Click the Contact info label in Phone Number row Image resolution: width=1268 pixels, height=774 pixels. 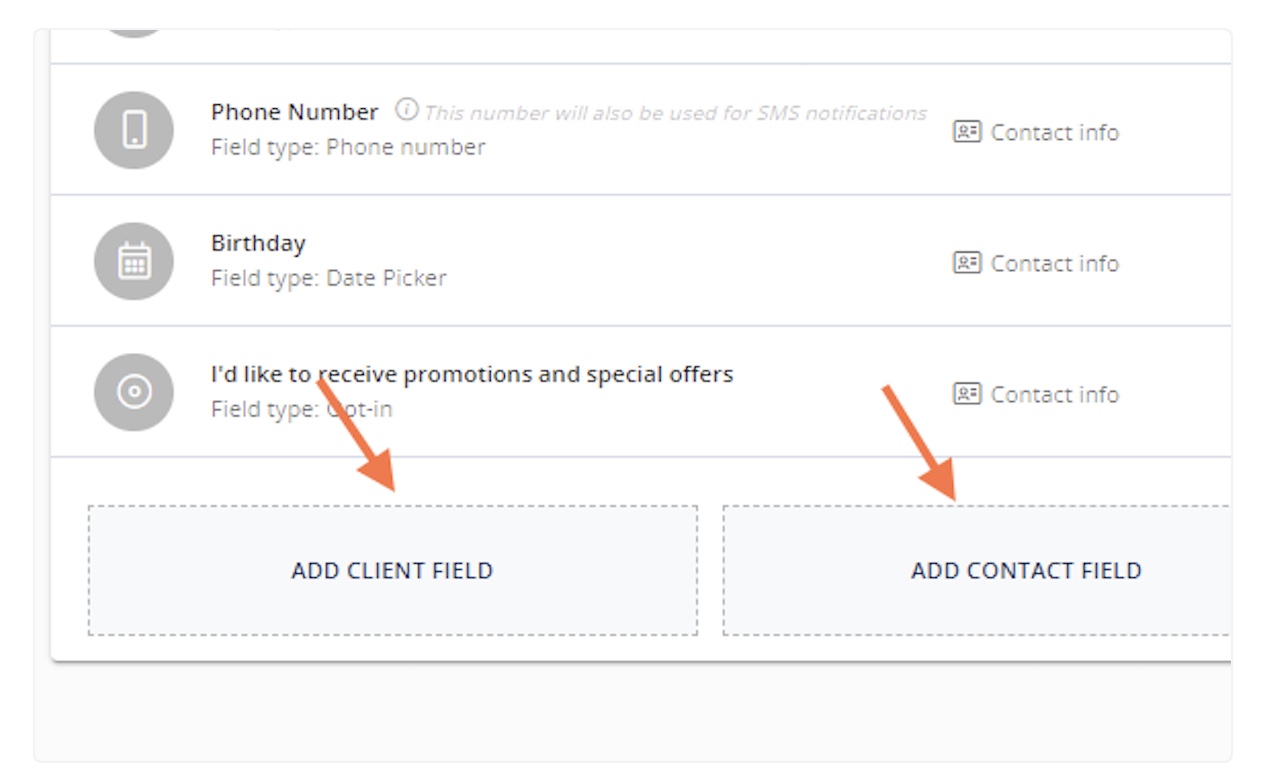pyautogui.click(x=1054, y=132)
